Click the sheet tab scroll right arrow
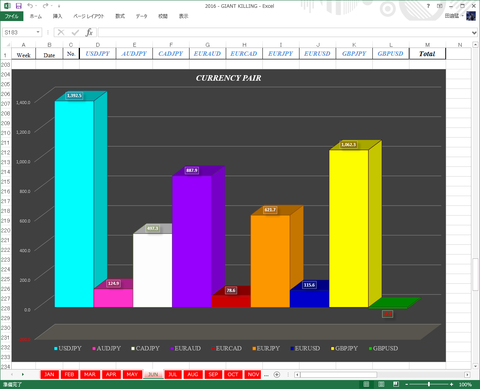This screenshot has width=480, height=389. 23,375
